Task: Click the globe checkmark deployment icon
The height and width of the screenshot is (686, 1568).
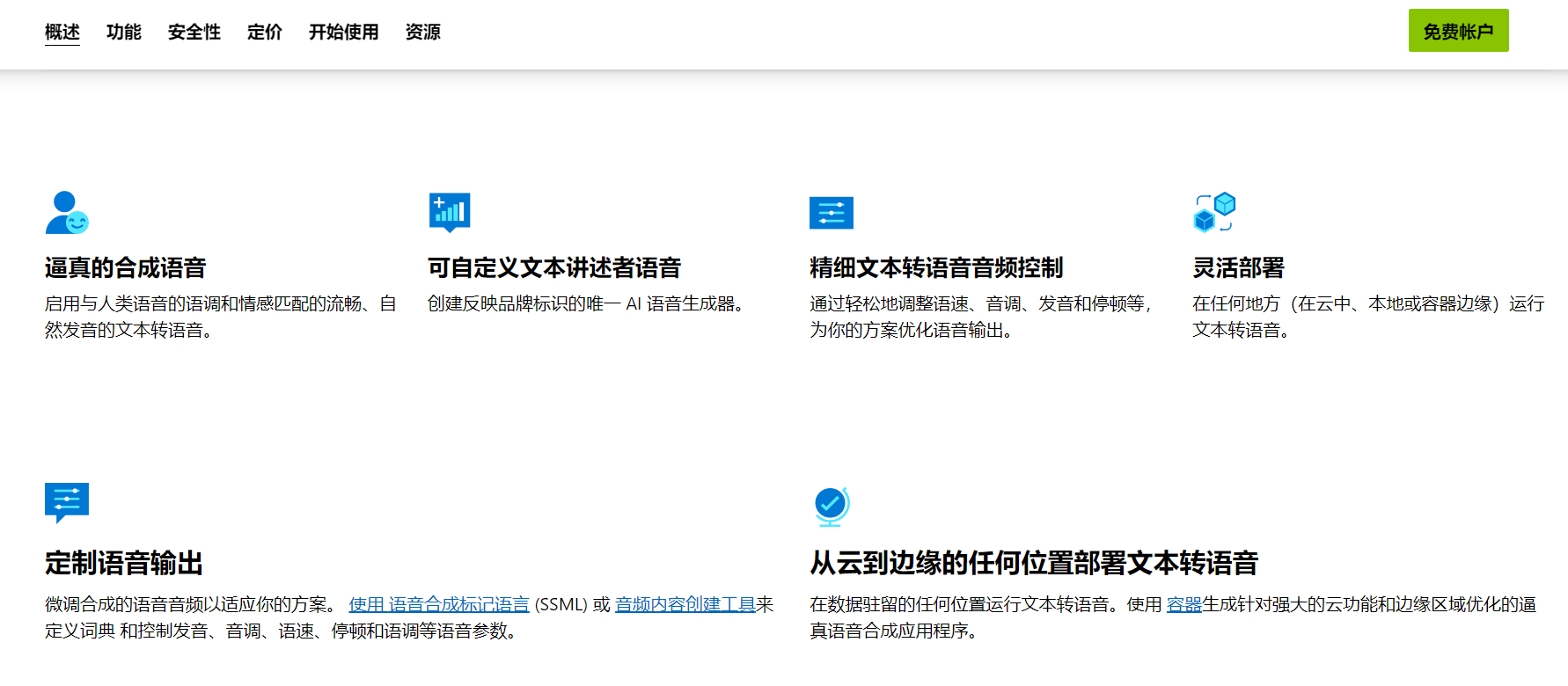Action: (831, 506)
